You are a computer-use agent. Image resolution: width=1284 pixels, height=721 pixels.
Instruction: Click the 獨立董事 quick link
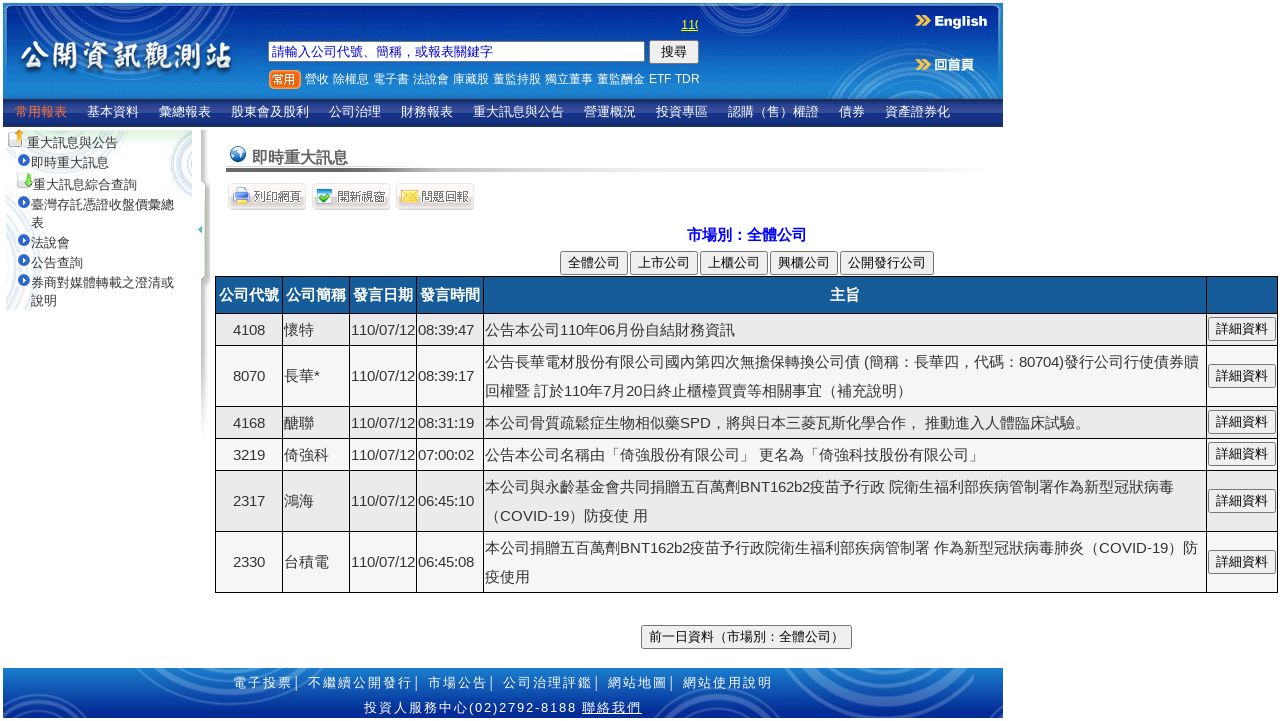(x=569, y=79)
